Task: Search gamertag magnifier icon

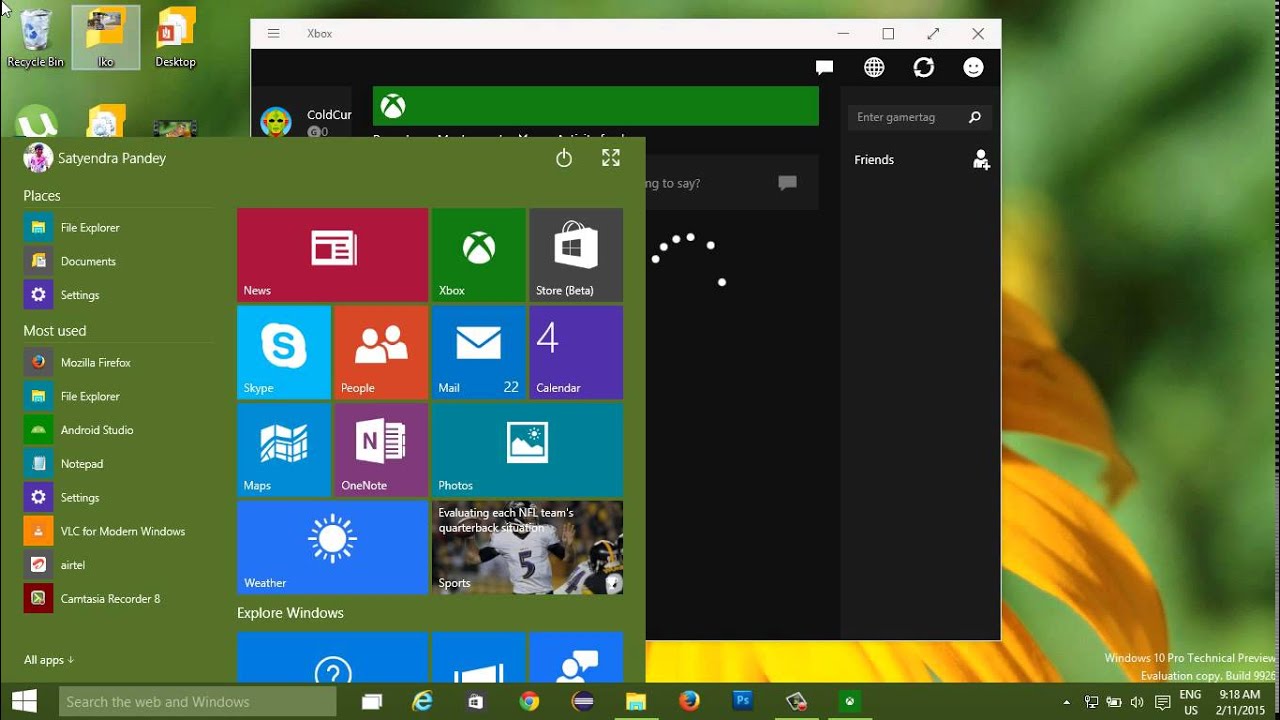Action: pos(975,117)
